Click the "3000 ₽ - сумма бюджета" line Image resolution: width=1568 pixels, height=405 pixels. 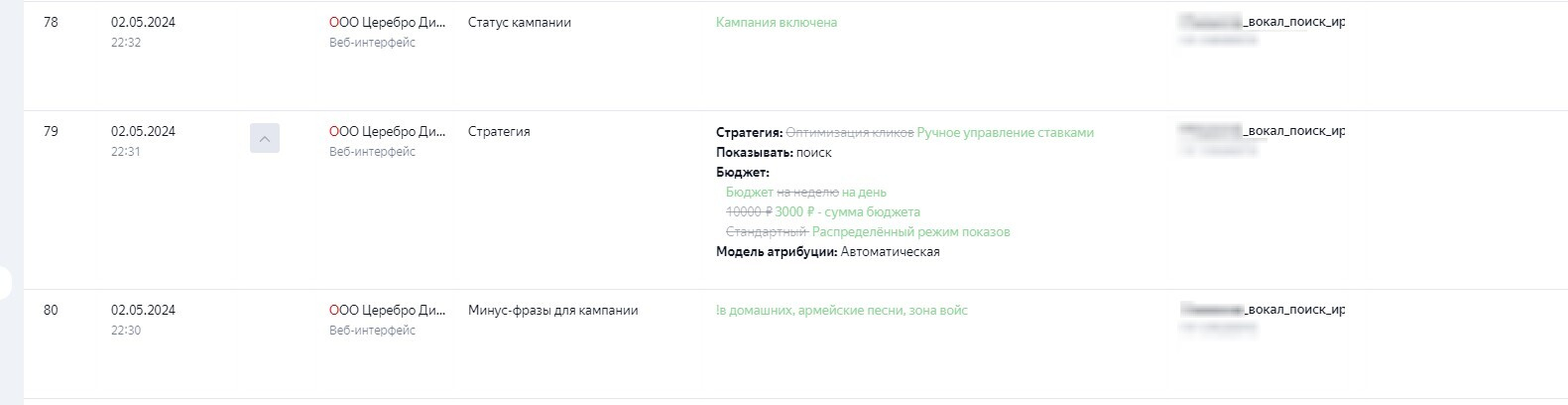click(847, 212)
